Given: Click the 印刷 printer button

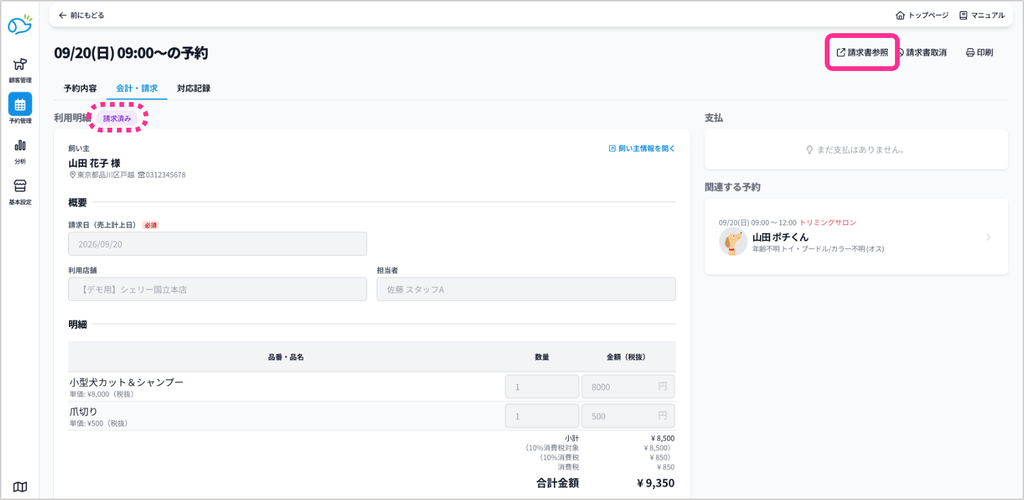Looking at the screenshot, I should pyautogui.click(x=979, y=52).
